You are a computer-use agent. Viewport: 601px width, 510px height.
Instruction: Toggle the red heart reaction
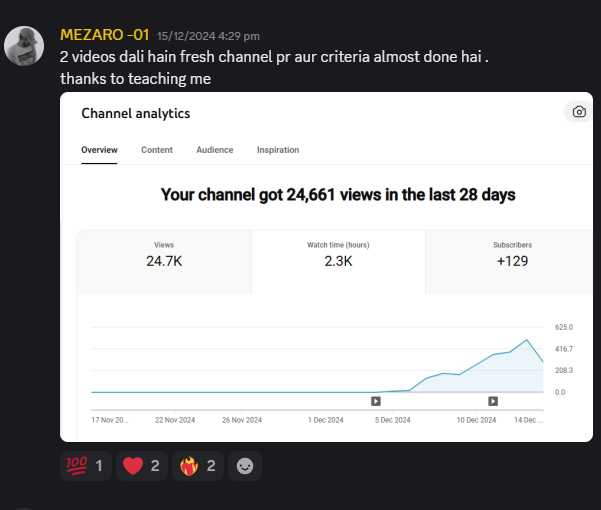click(x=142, y=466)
